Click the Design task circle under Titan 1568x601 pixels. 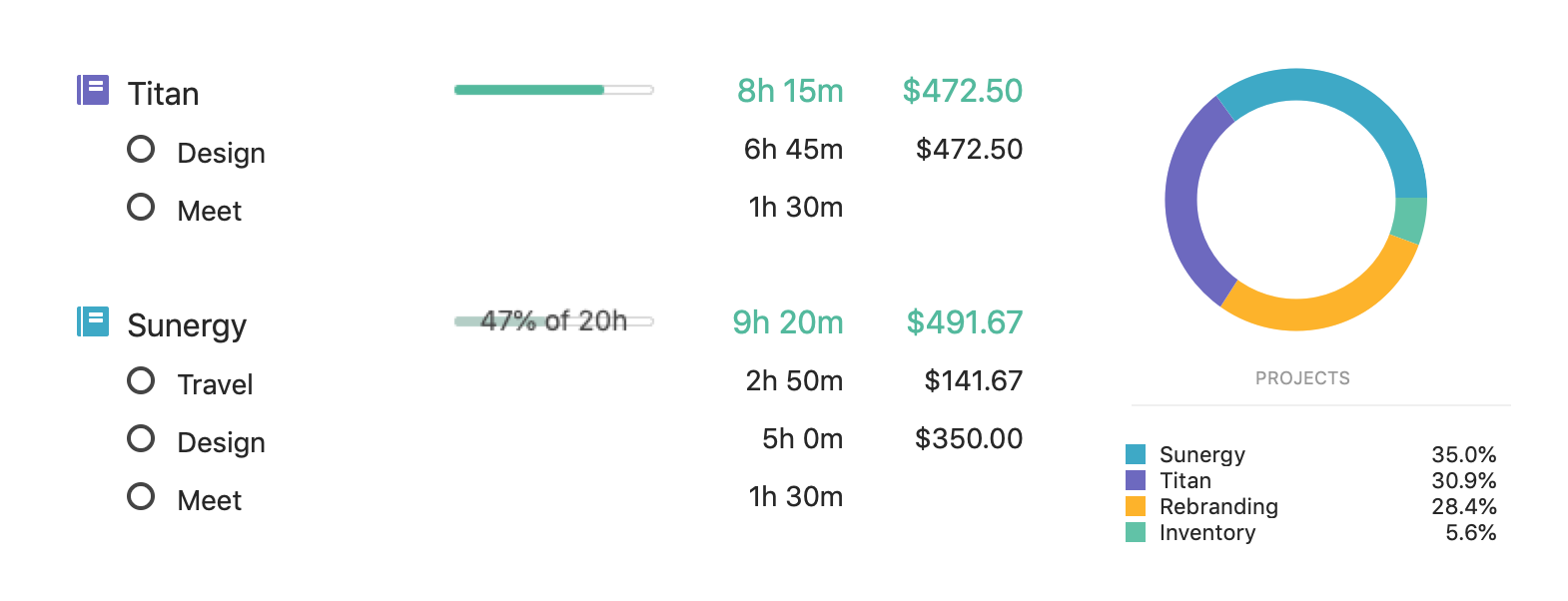click(x=141, y=150)
